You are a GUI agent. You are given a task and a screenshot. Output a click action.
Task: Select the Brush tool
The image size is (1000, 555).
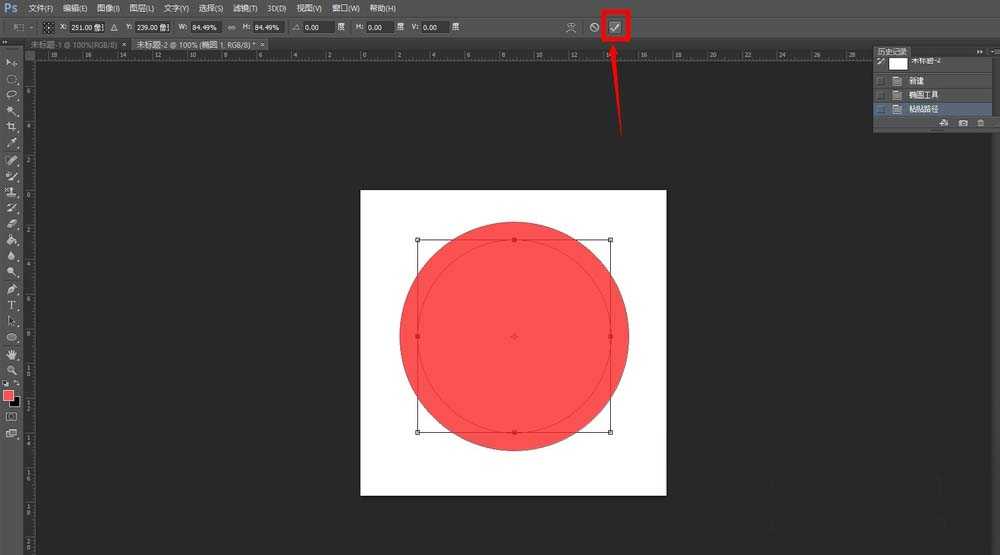11,176
